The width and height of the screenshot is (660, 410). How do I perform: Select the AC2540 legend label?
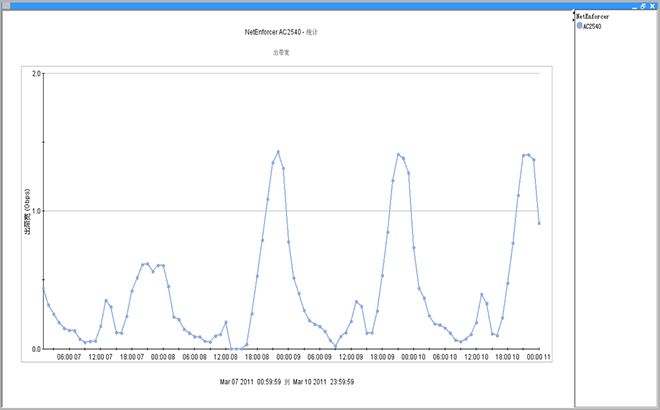pos(592,26)
